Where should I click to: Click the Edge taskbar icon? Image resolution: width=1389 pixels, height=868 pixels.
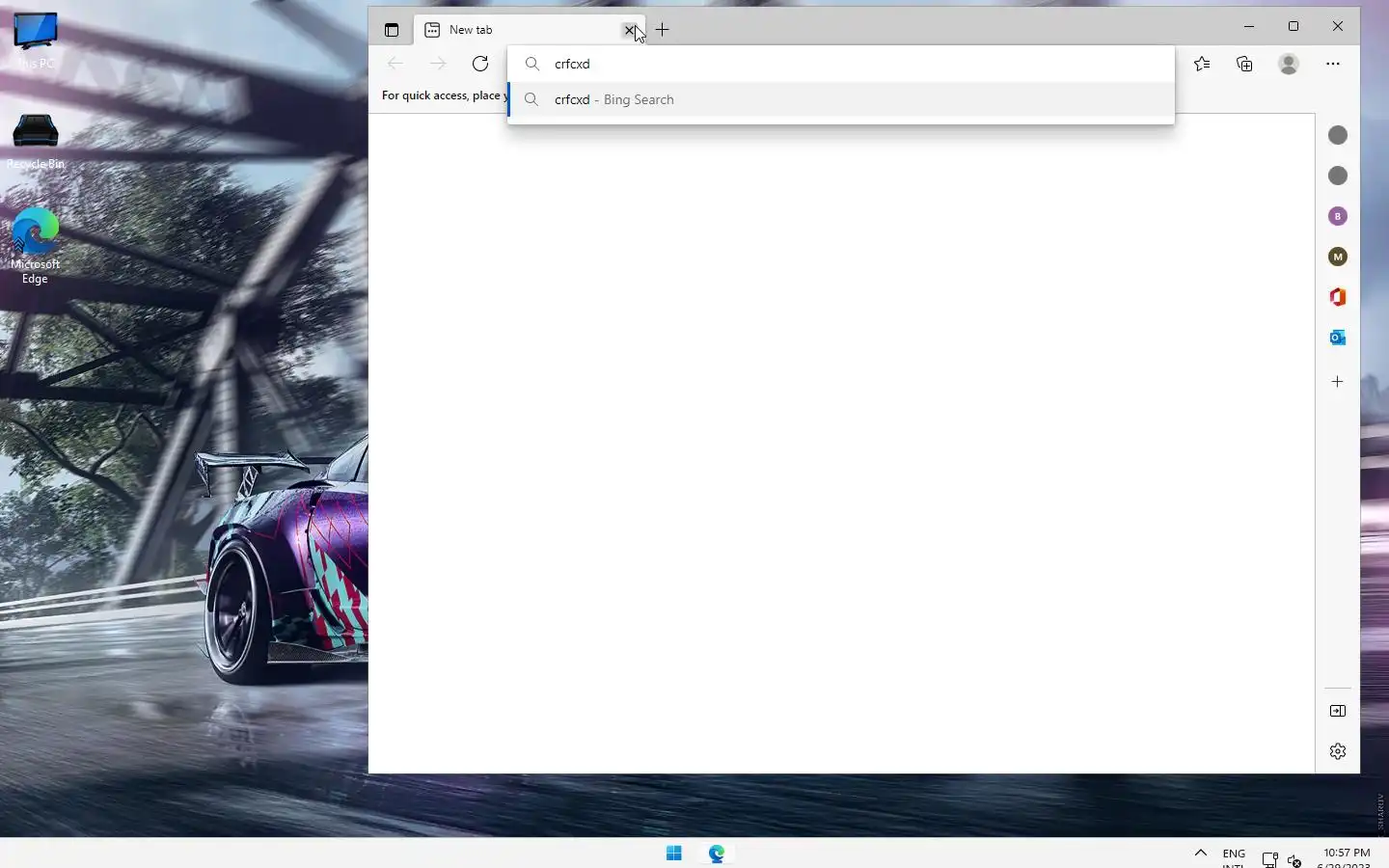click(717, 853)
